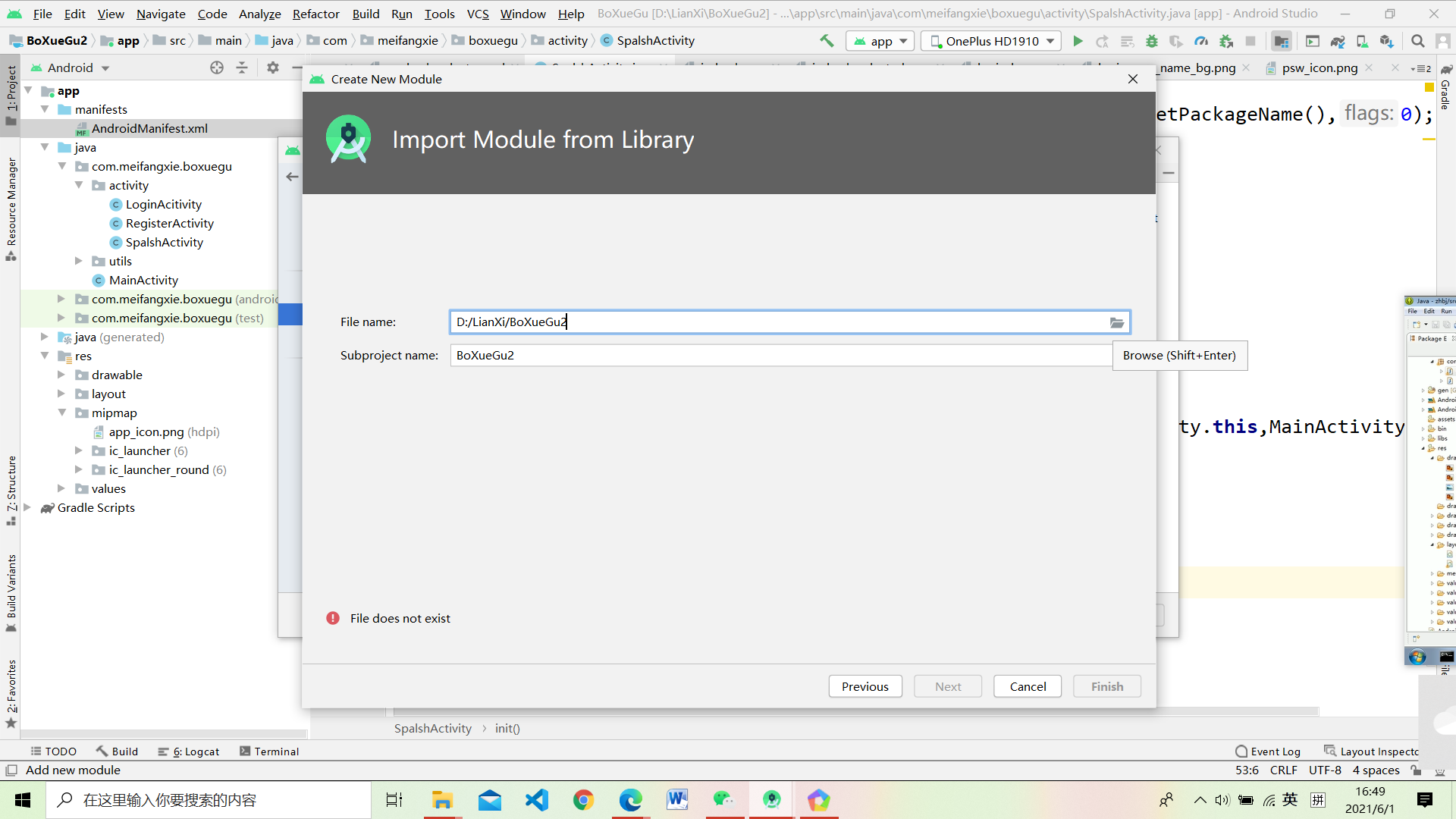Open Chrome from the Windows taskbar

click(x=583, y=800)
